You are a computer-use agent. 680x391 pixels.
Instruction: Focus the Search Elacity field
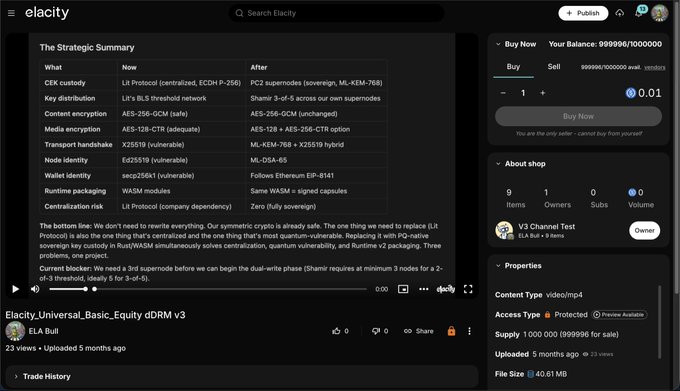tap(337, 13)
